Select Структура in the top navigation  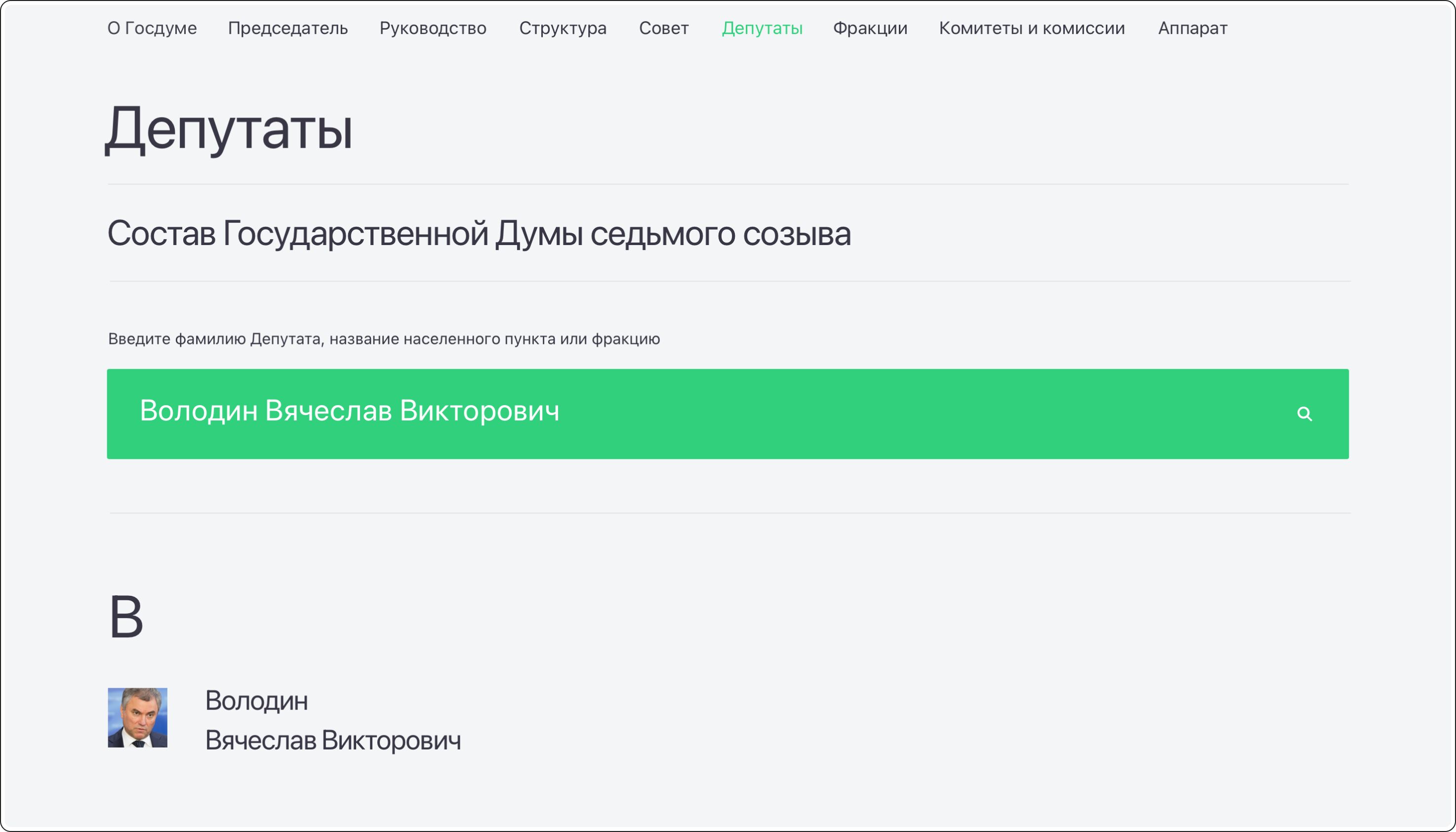coord(563,28)
